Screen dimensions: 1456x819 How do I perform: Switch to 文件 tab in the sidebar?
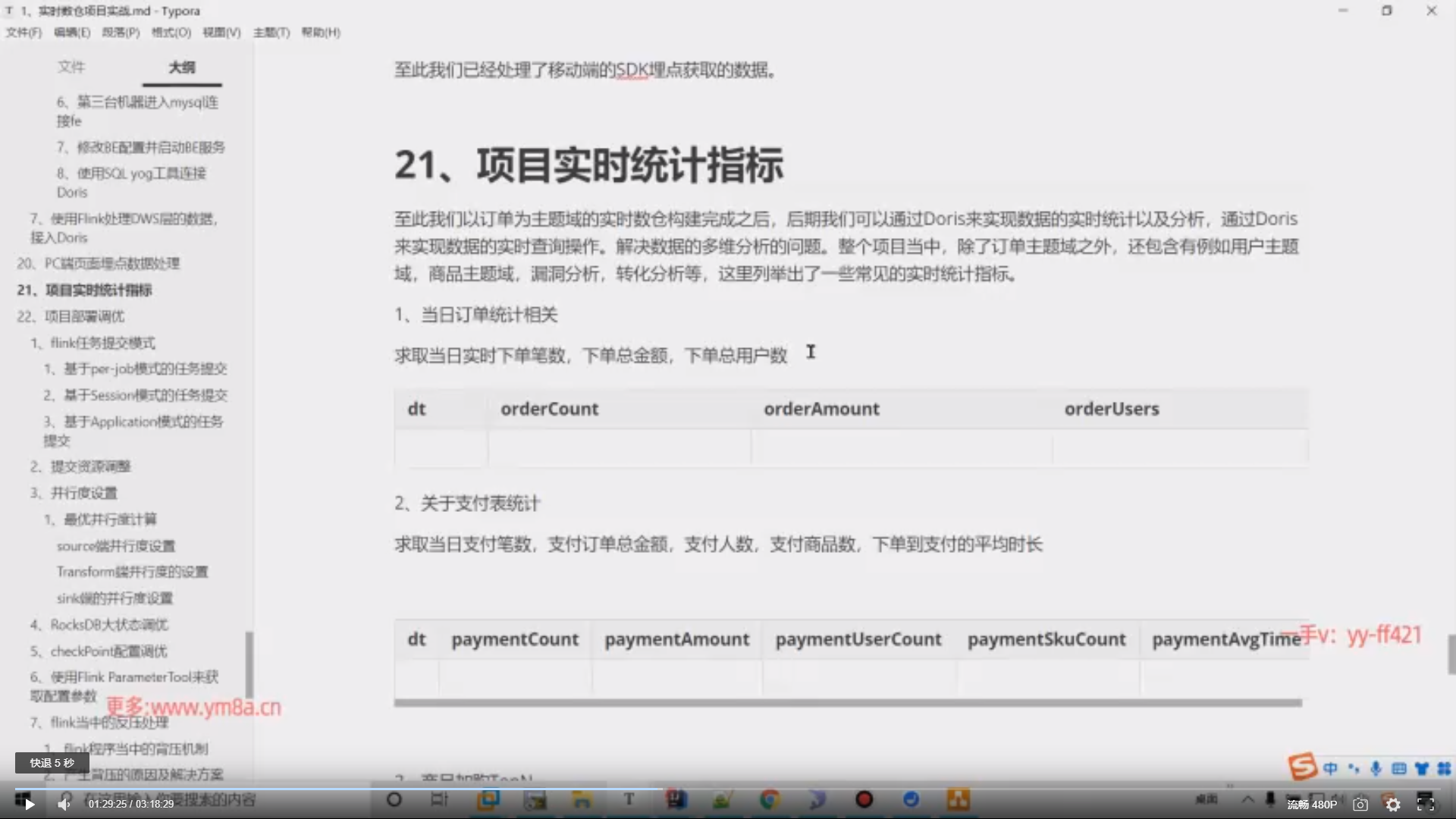coord(71,67)
